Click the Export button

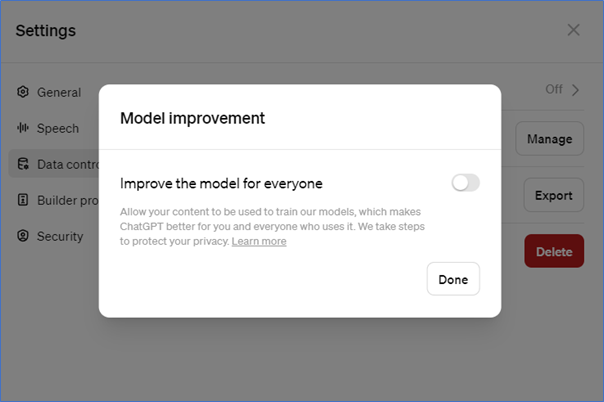pos(553,195)
